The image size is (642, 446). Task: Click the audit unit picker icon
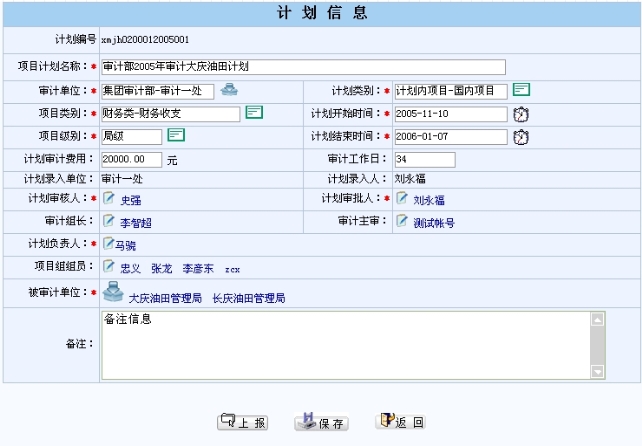pyautogui.click(x=230, y=90)
